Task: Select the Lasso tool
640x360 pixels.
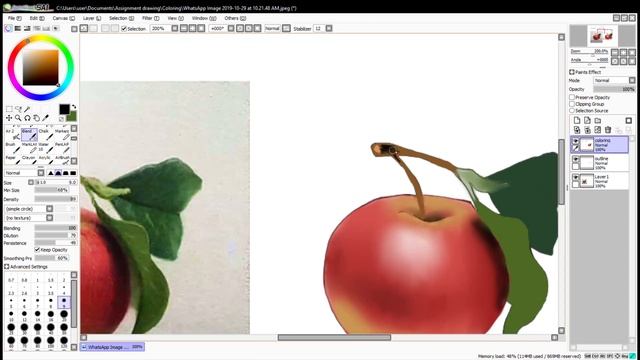Action: point(18,109)
